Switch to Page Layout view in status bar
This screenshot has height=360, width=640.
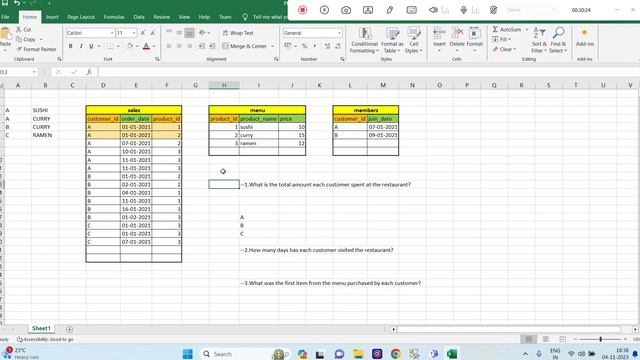pos(545,339)
